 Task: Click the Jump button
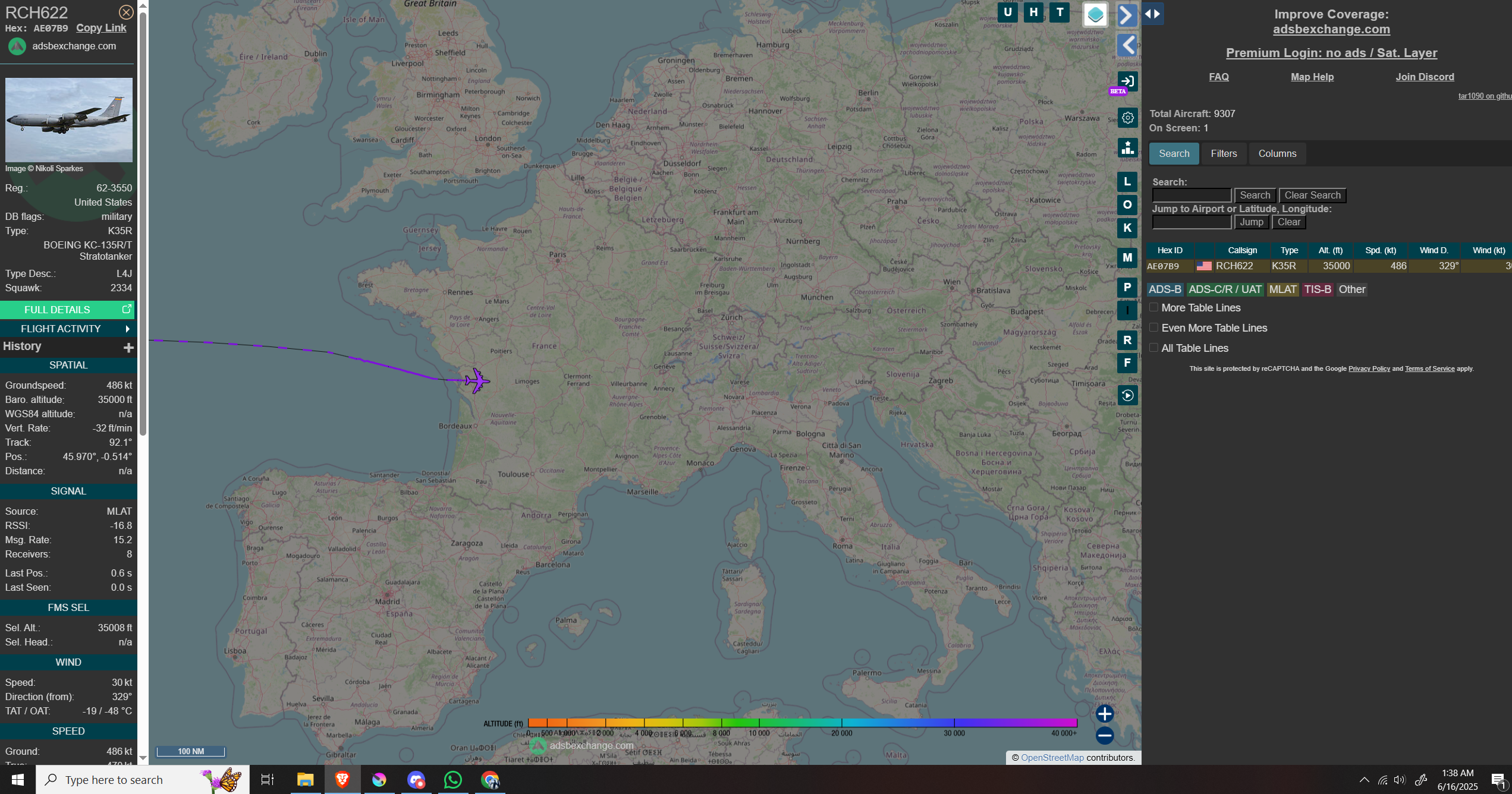[1252, 222]
